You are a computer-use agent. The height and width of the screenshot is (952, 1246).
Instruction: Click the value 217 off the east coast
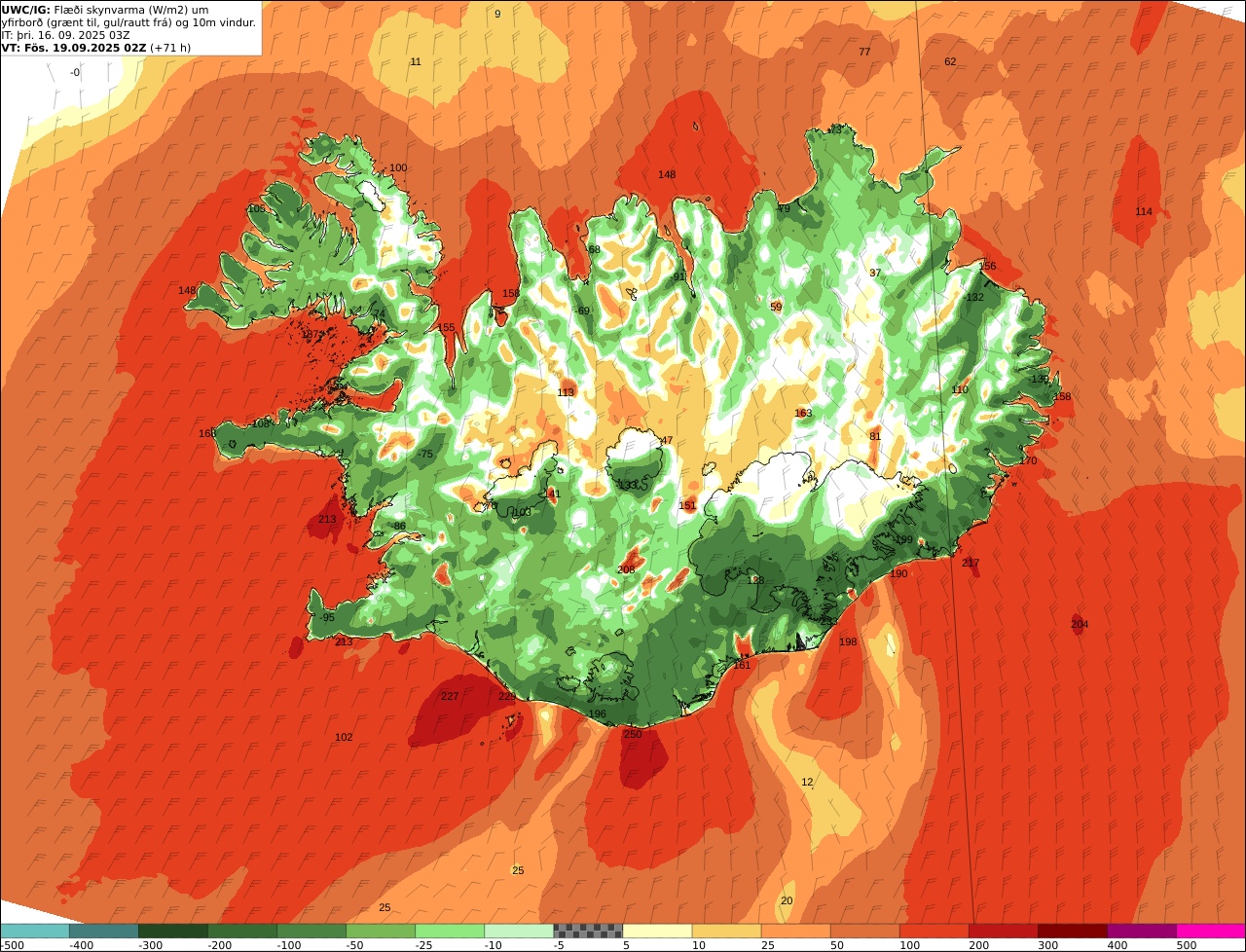click(x=971, y=564)
